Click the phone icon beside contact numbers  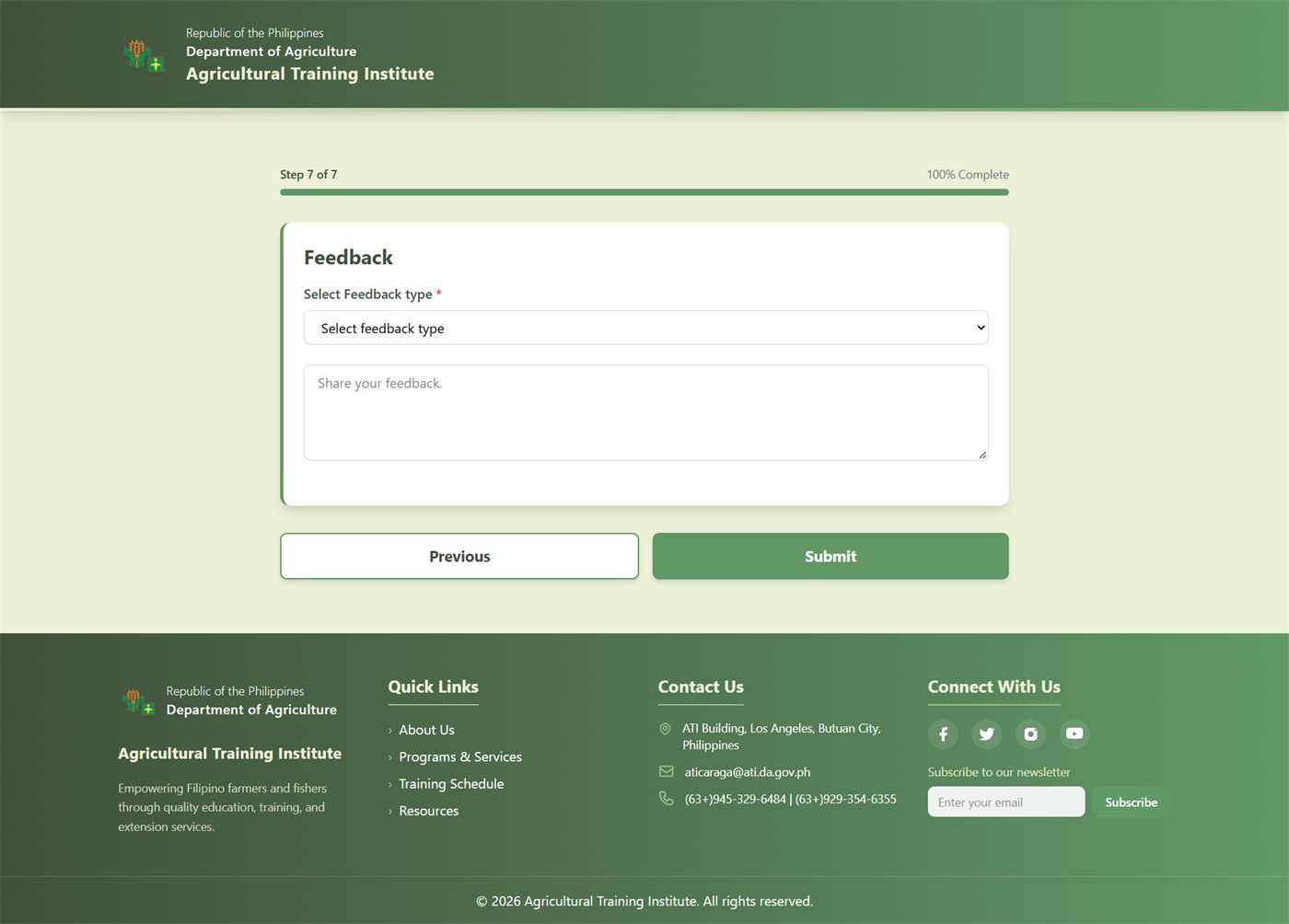pos(666,798)
